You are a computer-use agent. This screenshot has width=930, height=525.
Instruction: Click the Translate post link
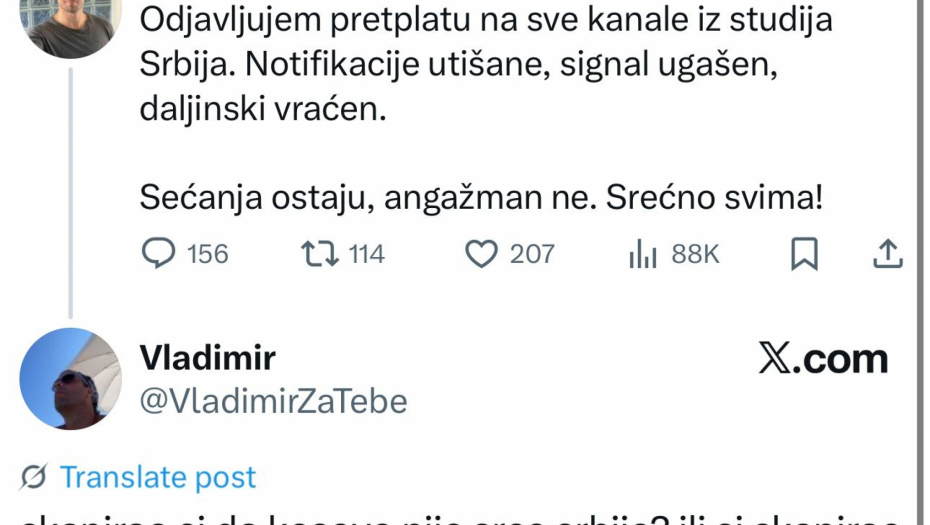(157, 478)
